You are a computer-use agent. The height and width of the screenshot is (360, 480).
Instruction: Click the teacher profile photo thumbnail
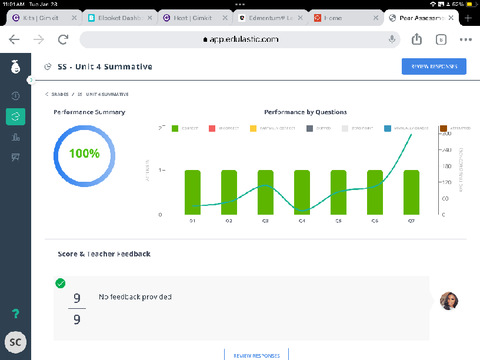[x=449, y=301]
